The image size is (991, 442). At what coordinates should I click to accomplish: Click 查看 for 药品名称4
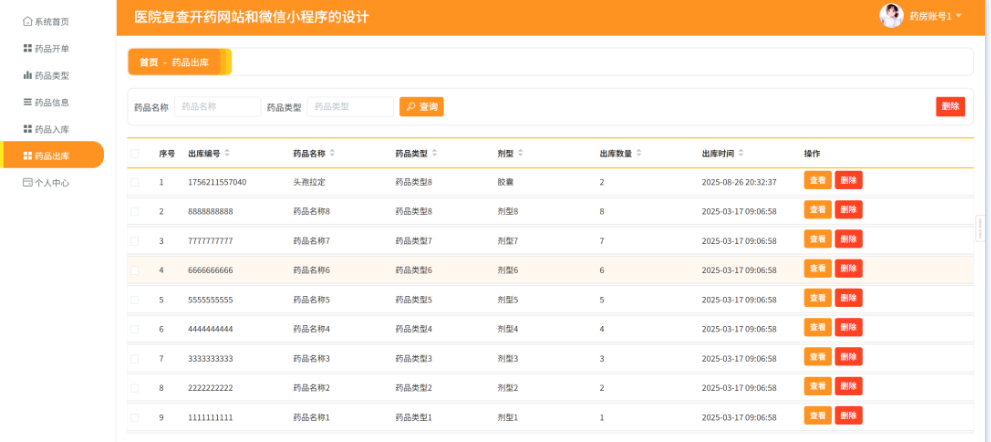pyautogui.click(x=817, y=327)
